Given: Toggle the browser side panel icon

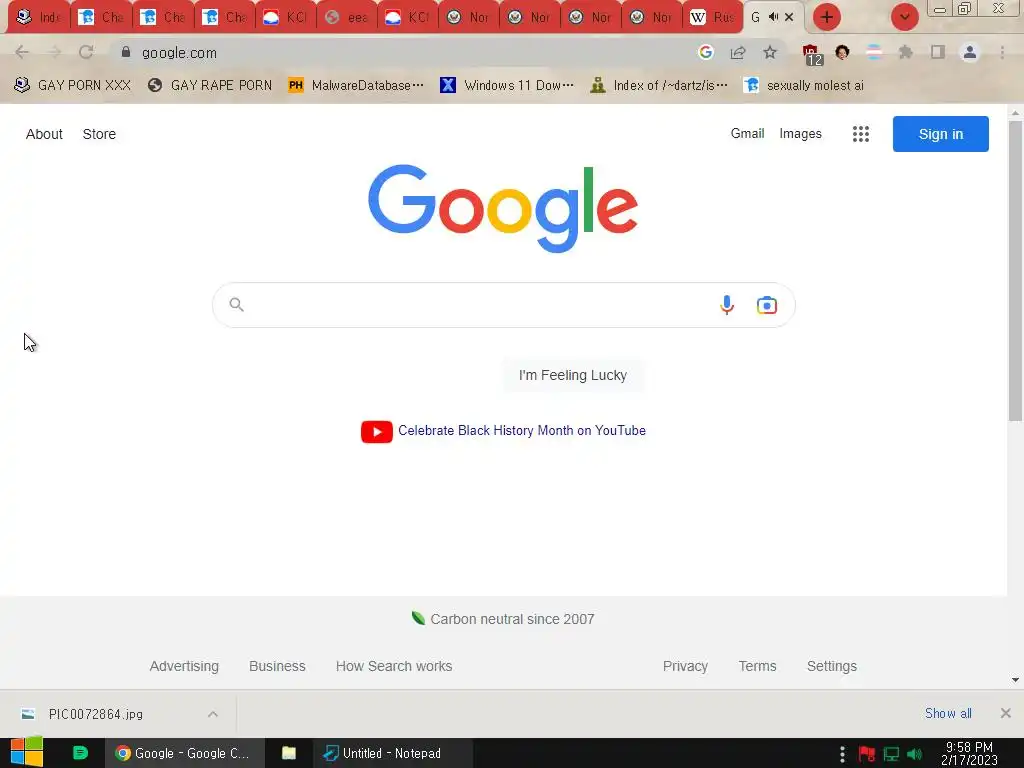Looking at the screenshot, I should pos(938,52).
